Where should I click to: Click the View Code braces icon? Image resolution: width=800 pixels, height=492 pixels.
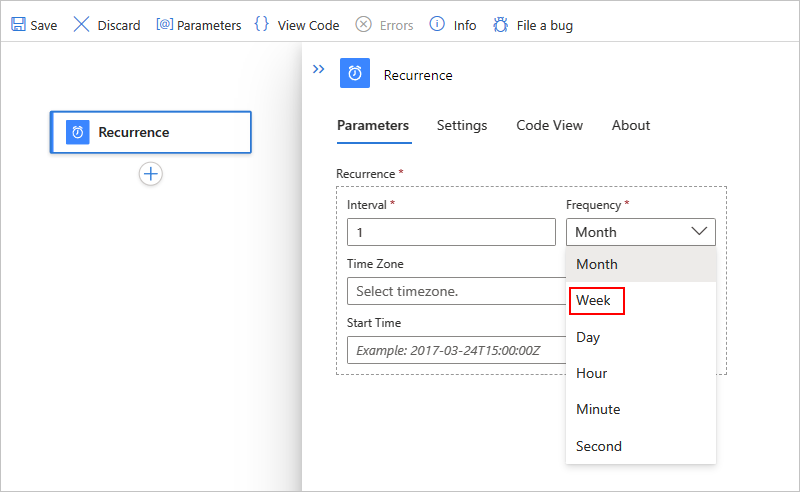click(x=262, y=25)
